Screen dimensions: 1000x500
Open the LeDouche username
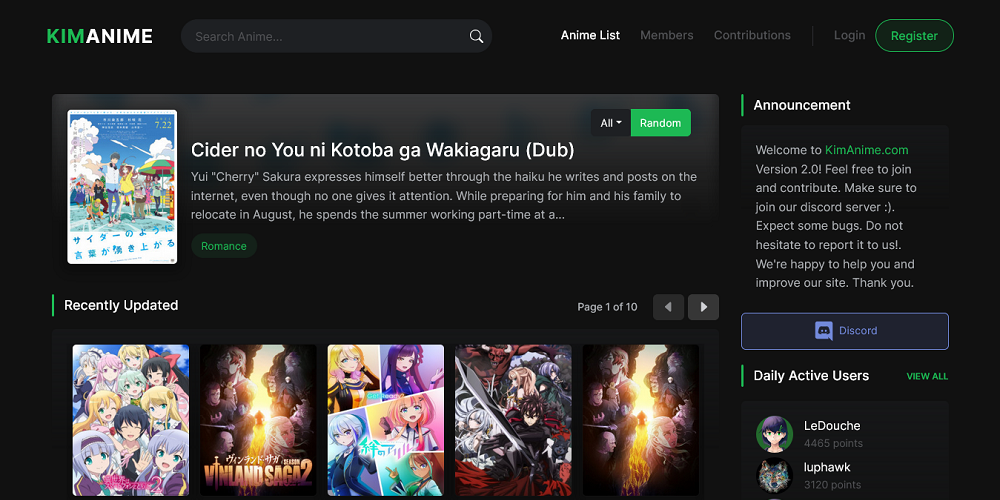coord(832,425)
